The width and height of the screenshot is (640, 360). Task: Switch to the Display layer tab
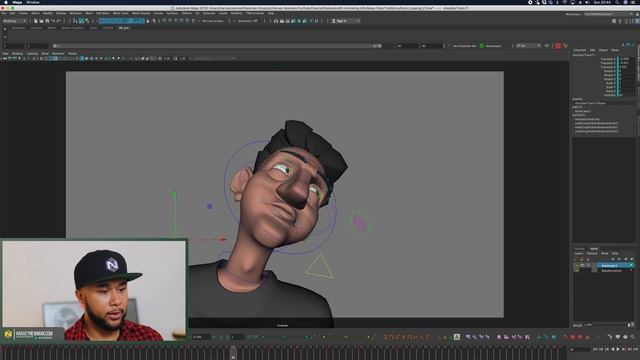click(x=580, y=249)
